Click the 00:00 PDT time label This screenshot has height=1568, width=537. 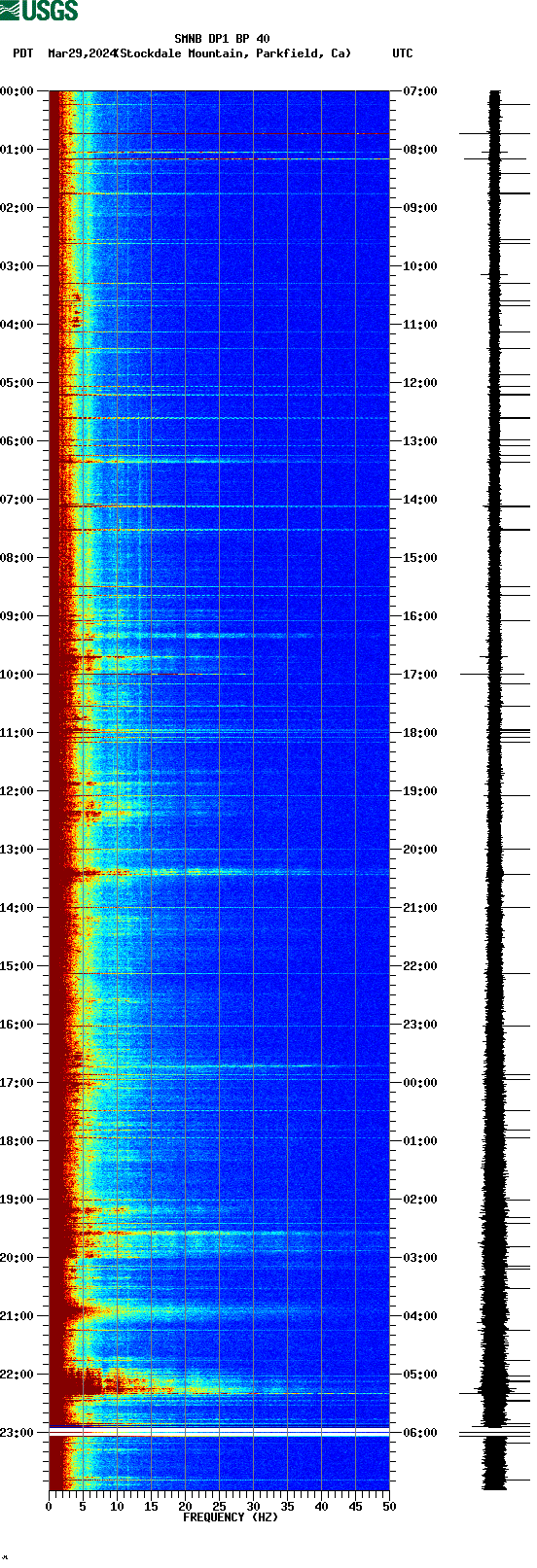pyautogui.click(x=18, y=91)
